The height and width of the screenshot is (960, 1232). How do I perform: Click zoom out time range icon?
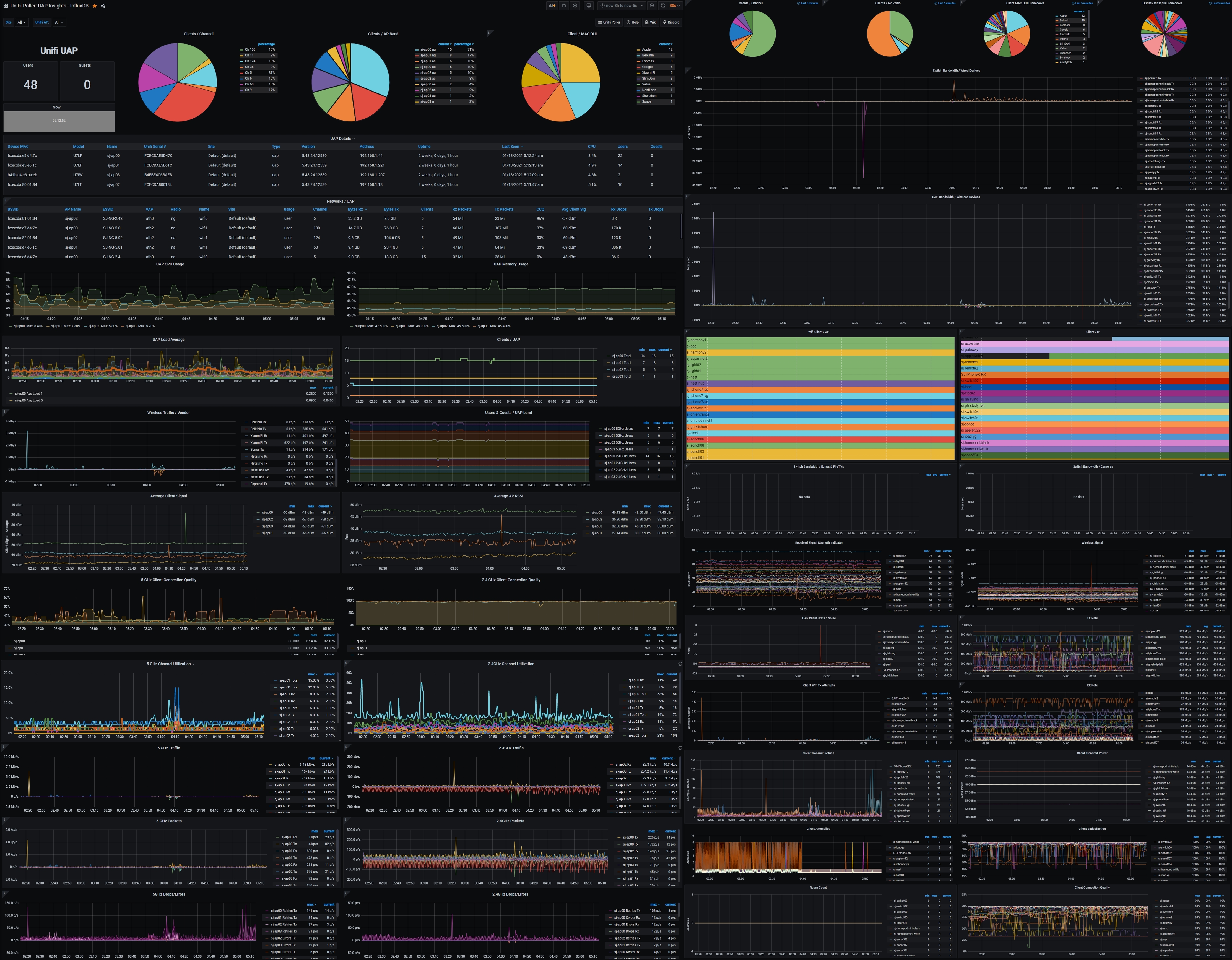pyautogui.click(x=652, y=6)
